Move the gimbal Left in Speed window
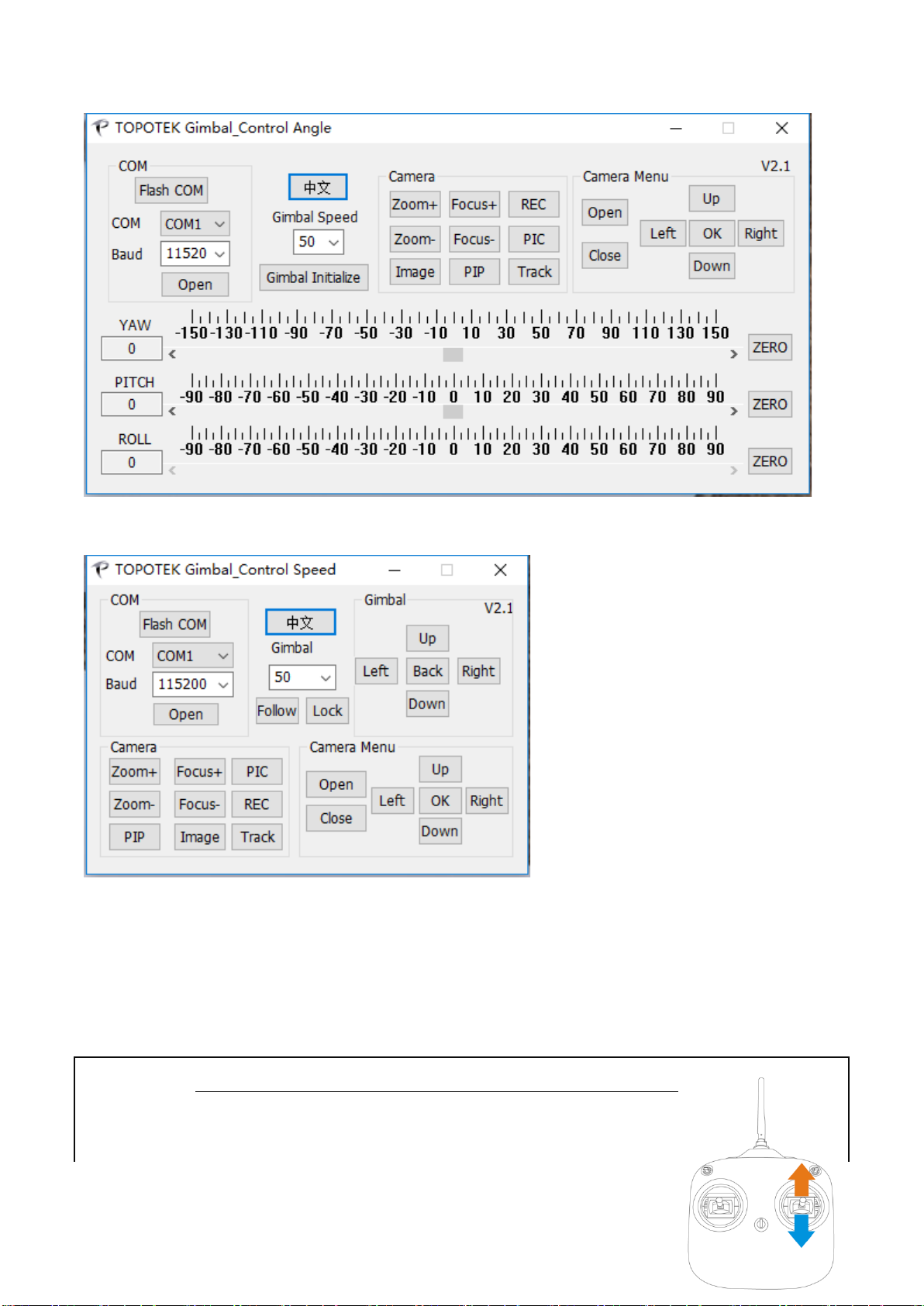The image size is (924, 1306). (376, 671)
